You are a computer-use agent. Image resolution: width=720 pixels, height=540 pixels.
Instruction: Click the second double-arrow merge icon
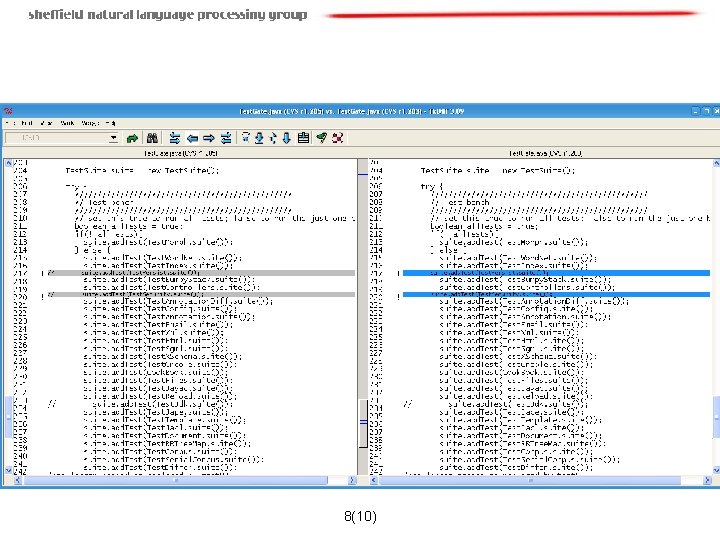pos(226,138)
